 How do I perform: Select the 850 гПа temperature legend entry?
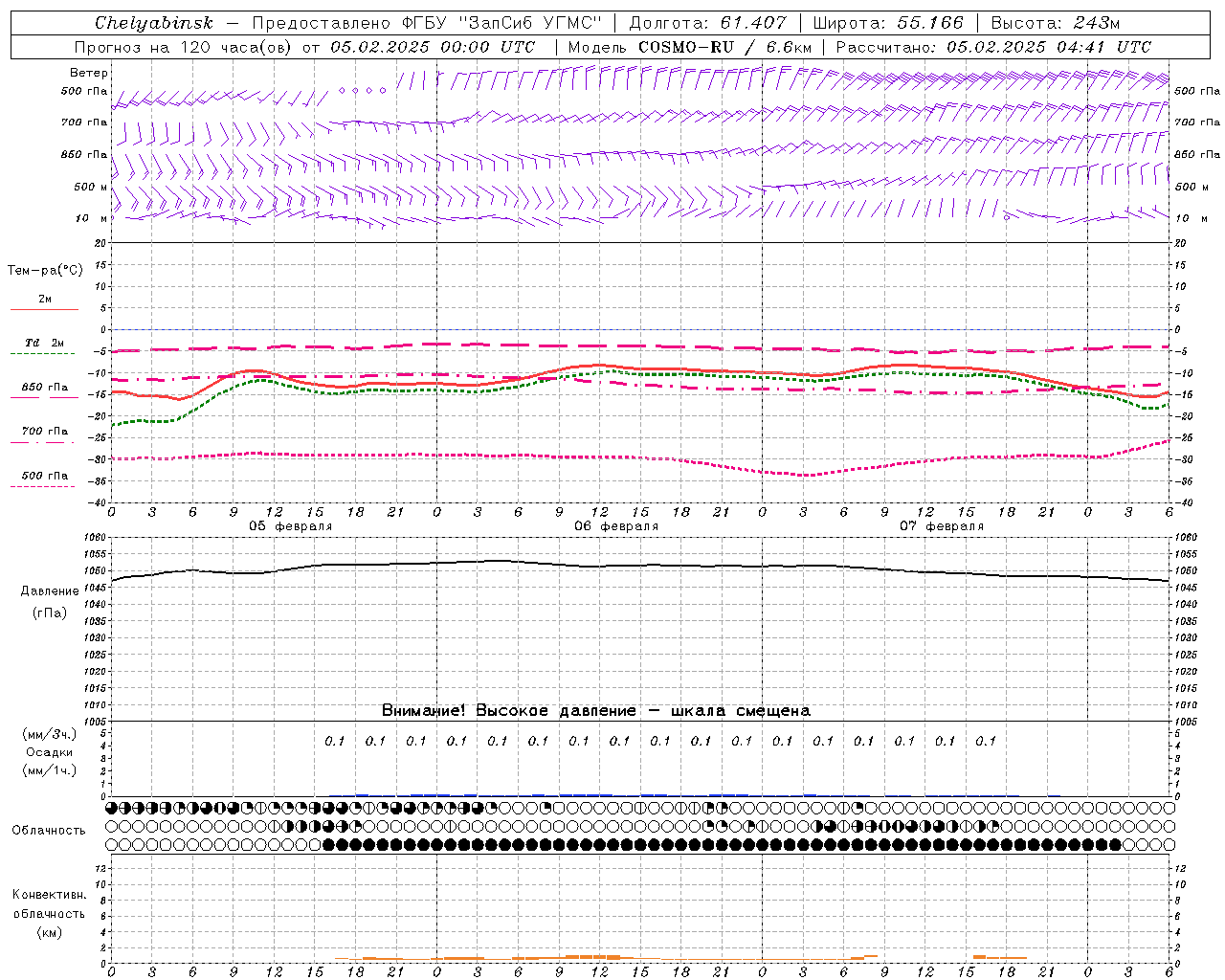coord(44,388)
